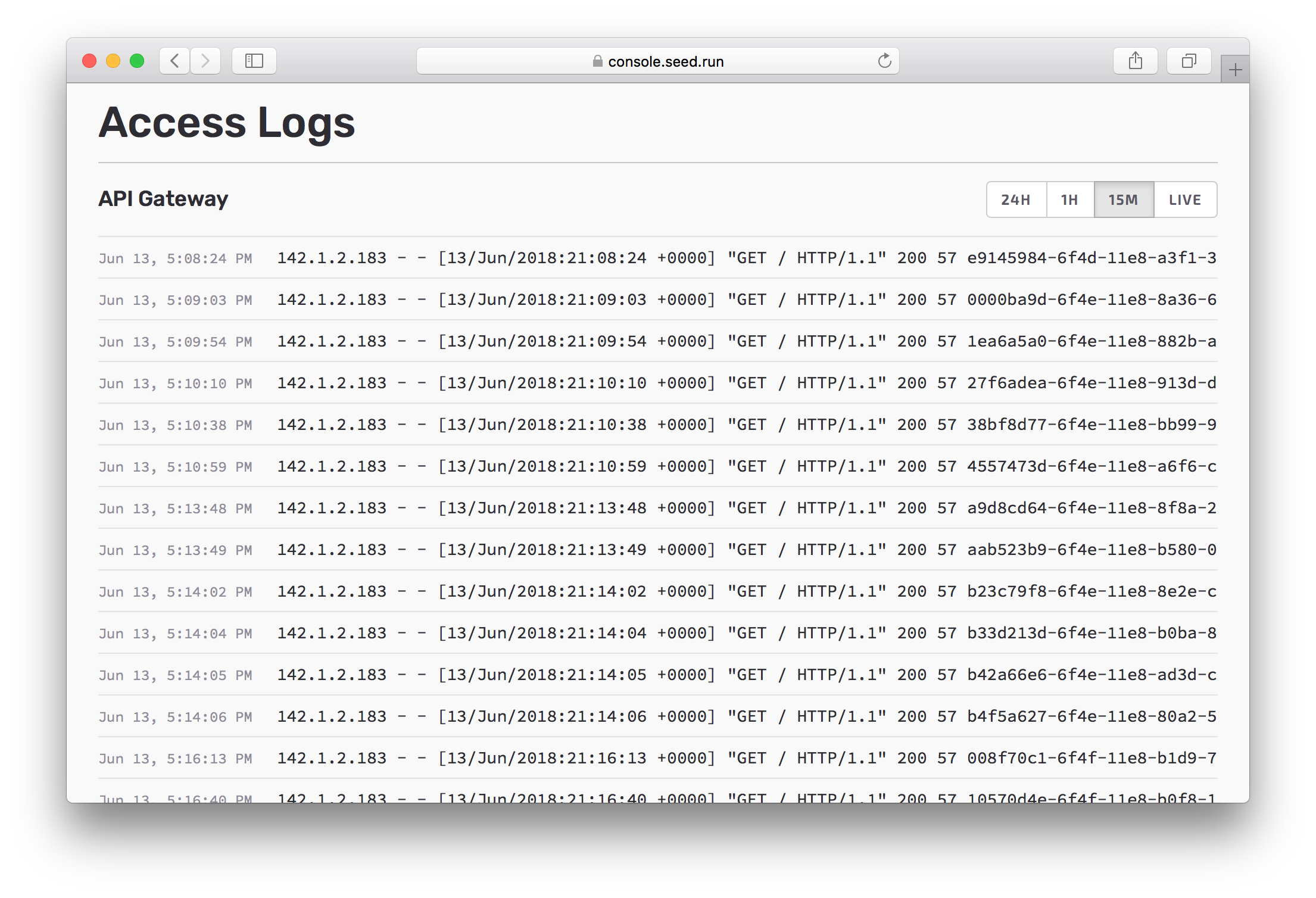Click the browser back arrow
1316x898 pixels.
coord(174,61)
